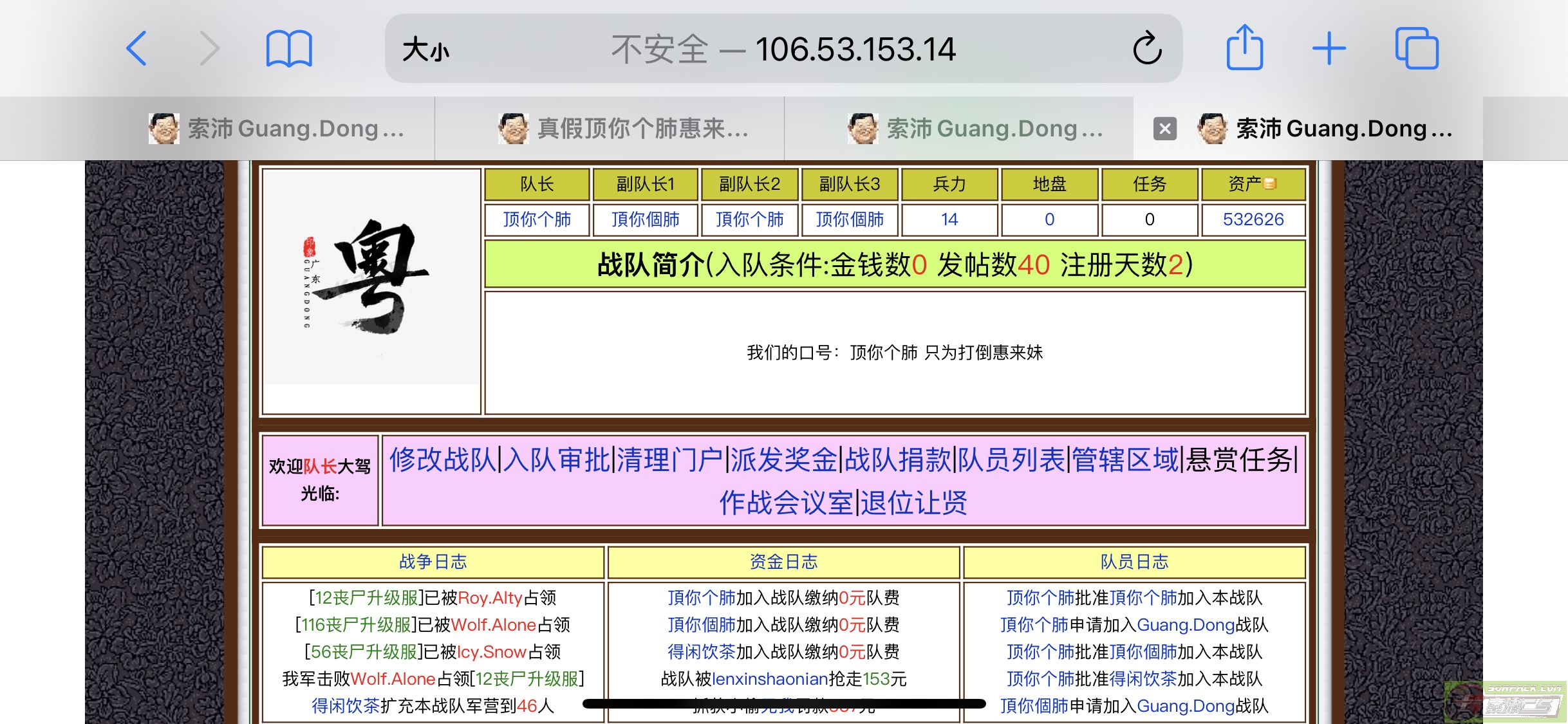View the captain 顶你个肺 profile
The height and width of the screenshot is (724, 1568).
pos(536,219)
